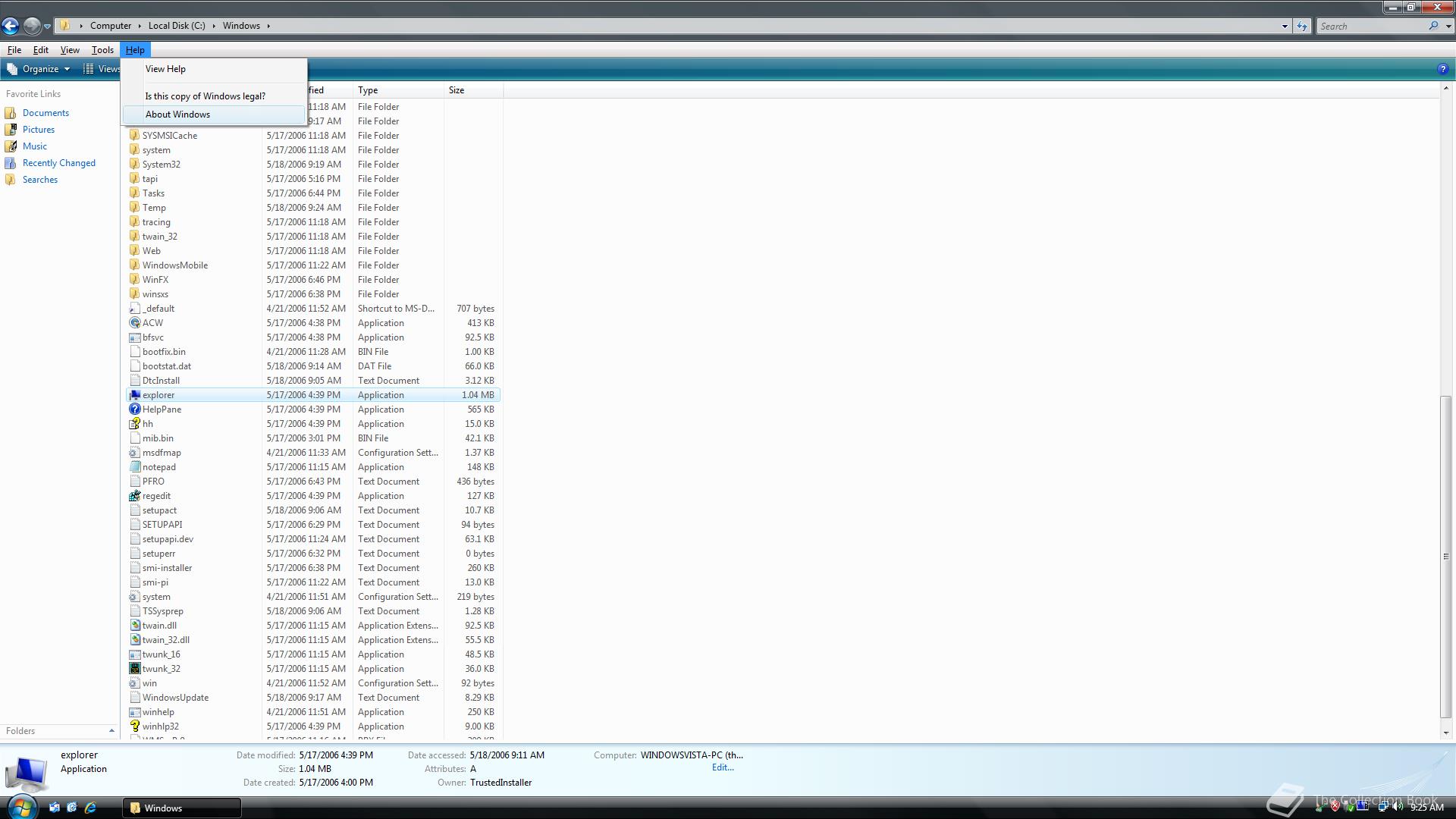Select the bootstat.dat file

312,366
